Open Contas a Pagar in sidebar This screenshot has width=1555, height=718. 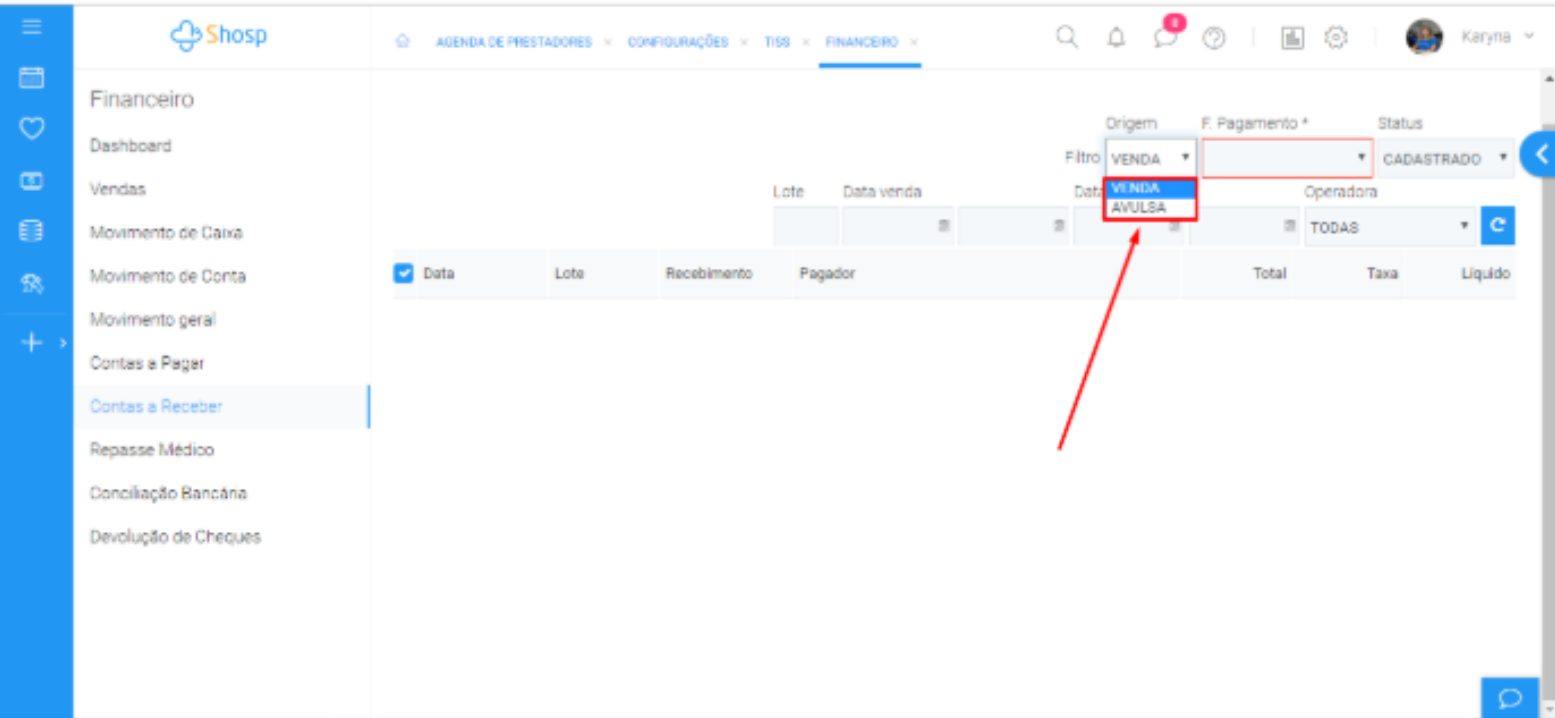147,363
